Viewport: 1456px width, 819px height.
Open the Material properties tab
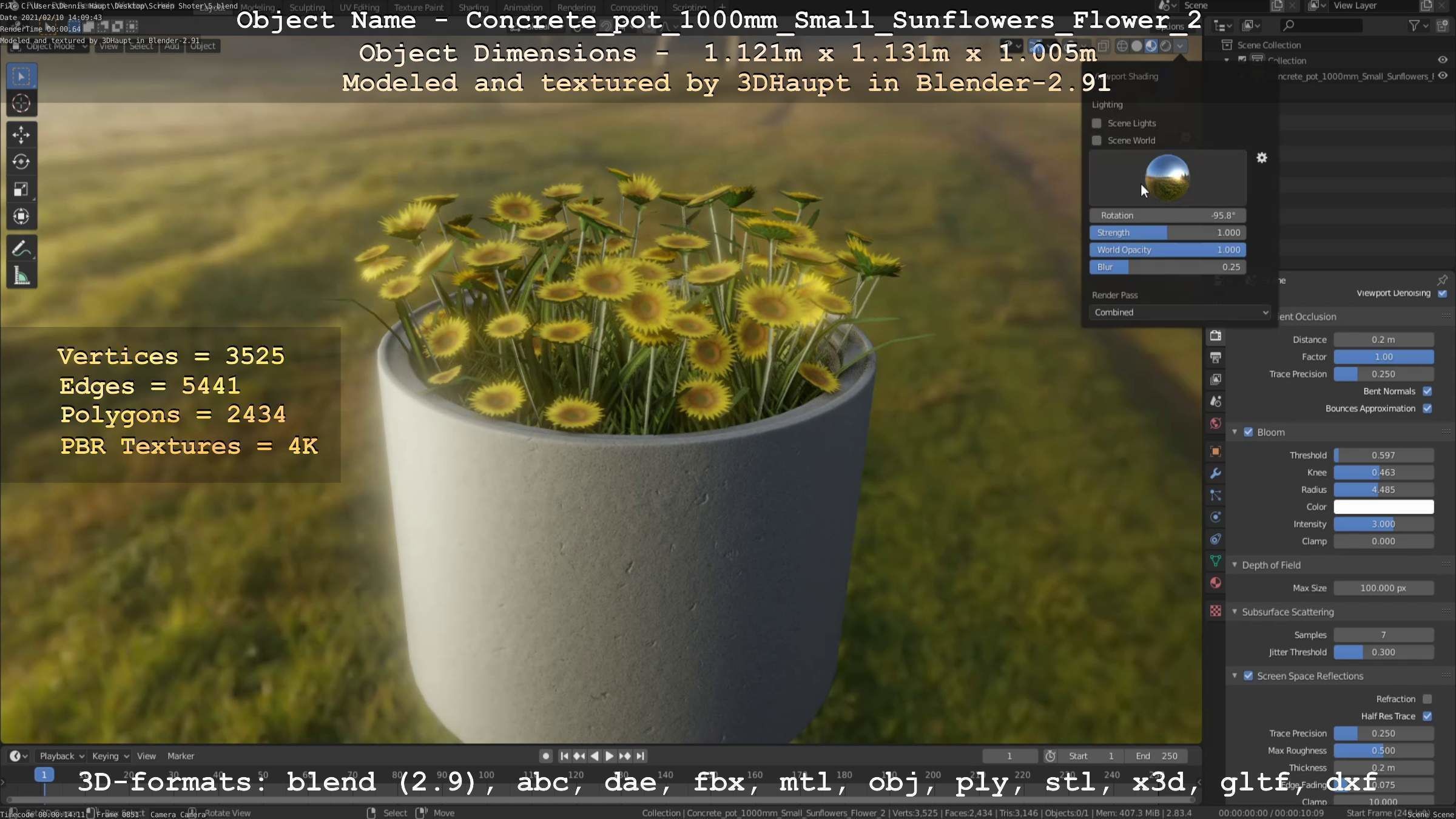(x=1216, y=583)
